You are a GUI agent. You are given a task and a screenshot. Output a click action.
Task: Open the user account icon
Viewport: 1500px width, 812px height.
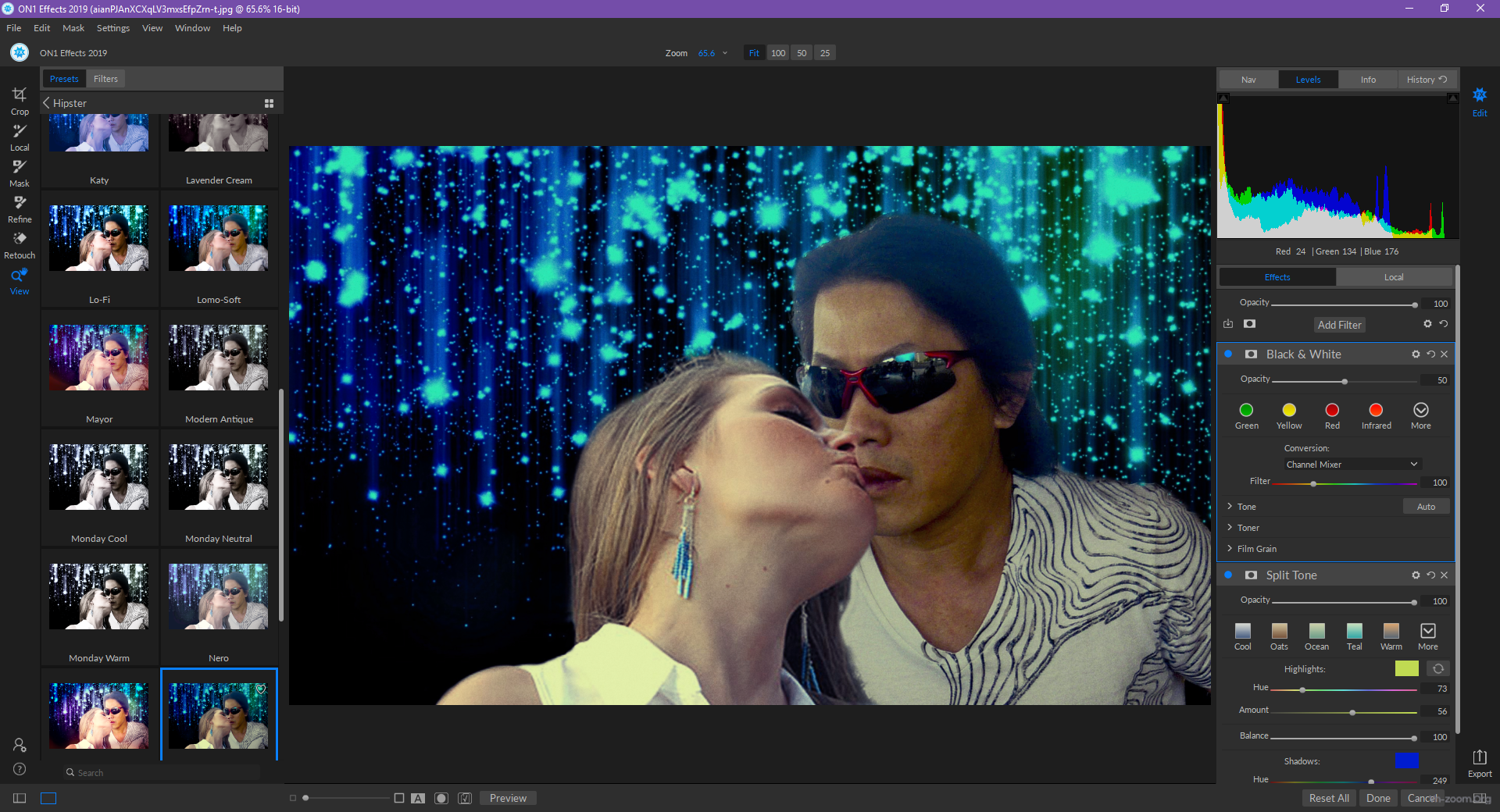[20, 745]
